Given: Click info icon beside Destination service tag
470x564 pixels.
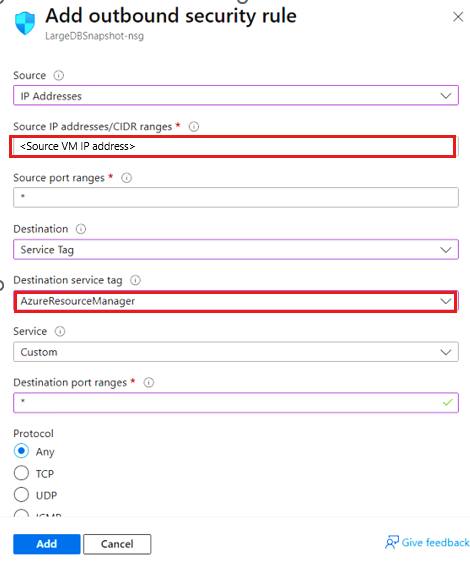Looking at the screenshot, I should pos(135,280).
